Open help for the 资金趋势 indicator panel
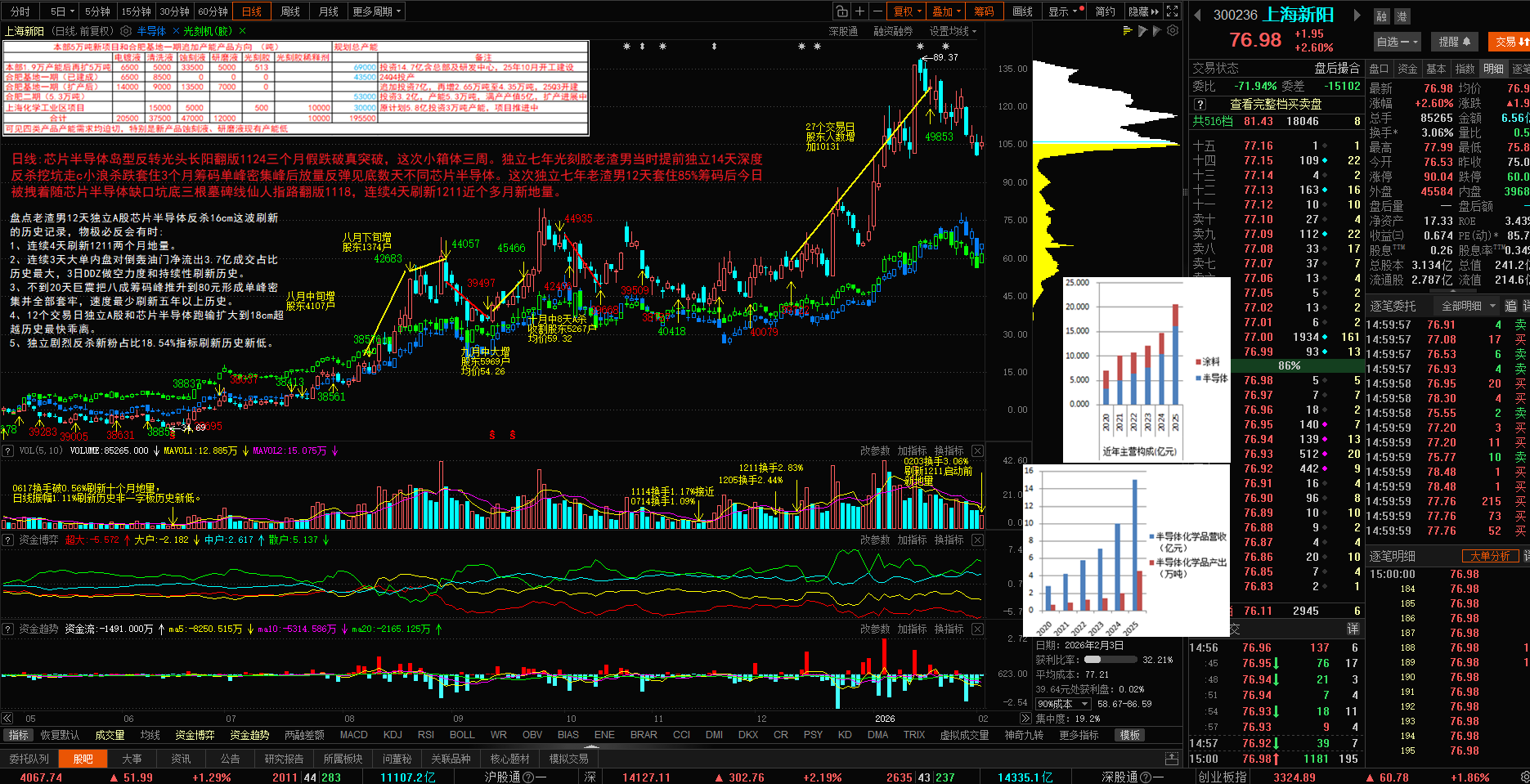The image size is (1530, 784). pyautogui.click(x=7, y=629)
